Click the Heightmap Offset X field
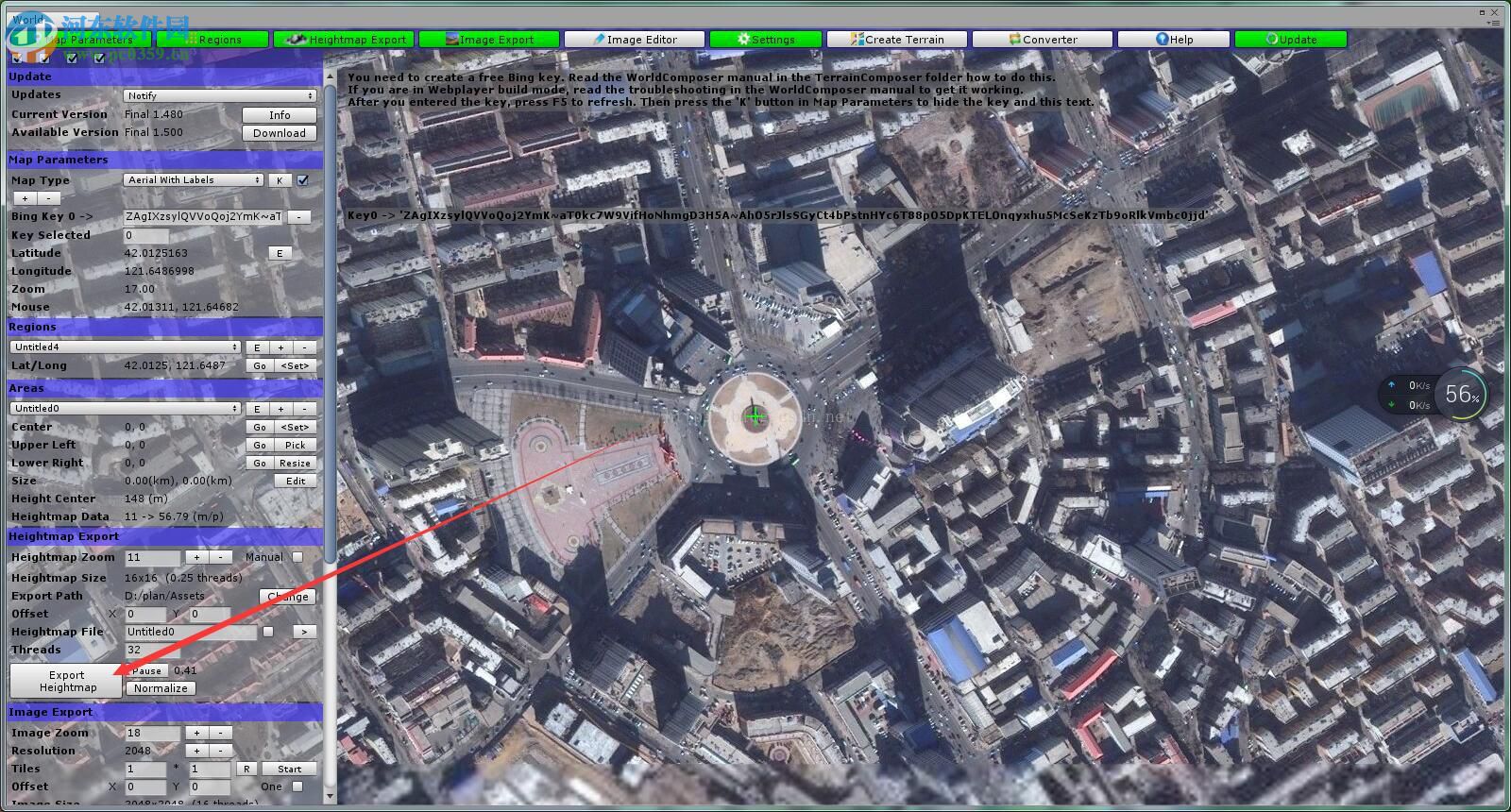The width and height of the screenshot is (1511, 812). click(144, 614)
